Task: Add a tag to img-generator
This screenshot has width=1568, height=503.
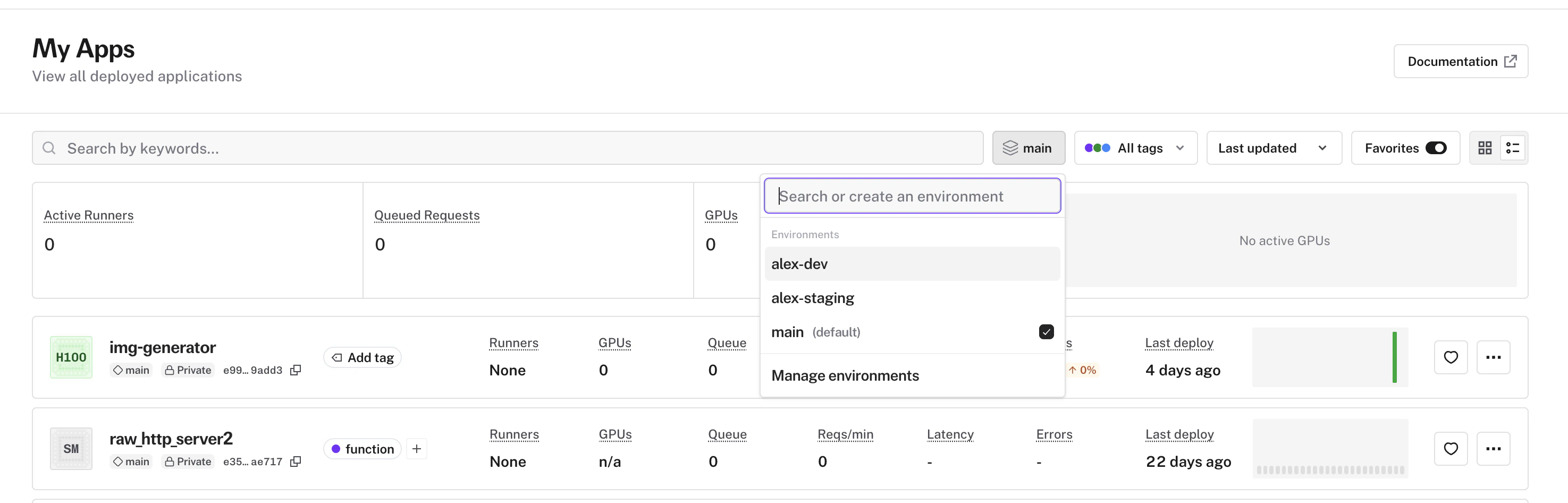Action: pyautogui.click(x=361, y=357)
